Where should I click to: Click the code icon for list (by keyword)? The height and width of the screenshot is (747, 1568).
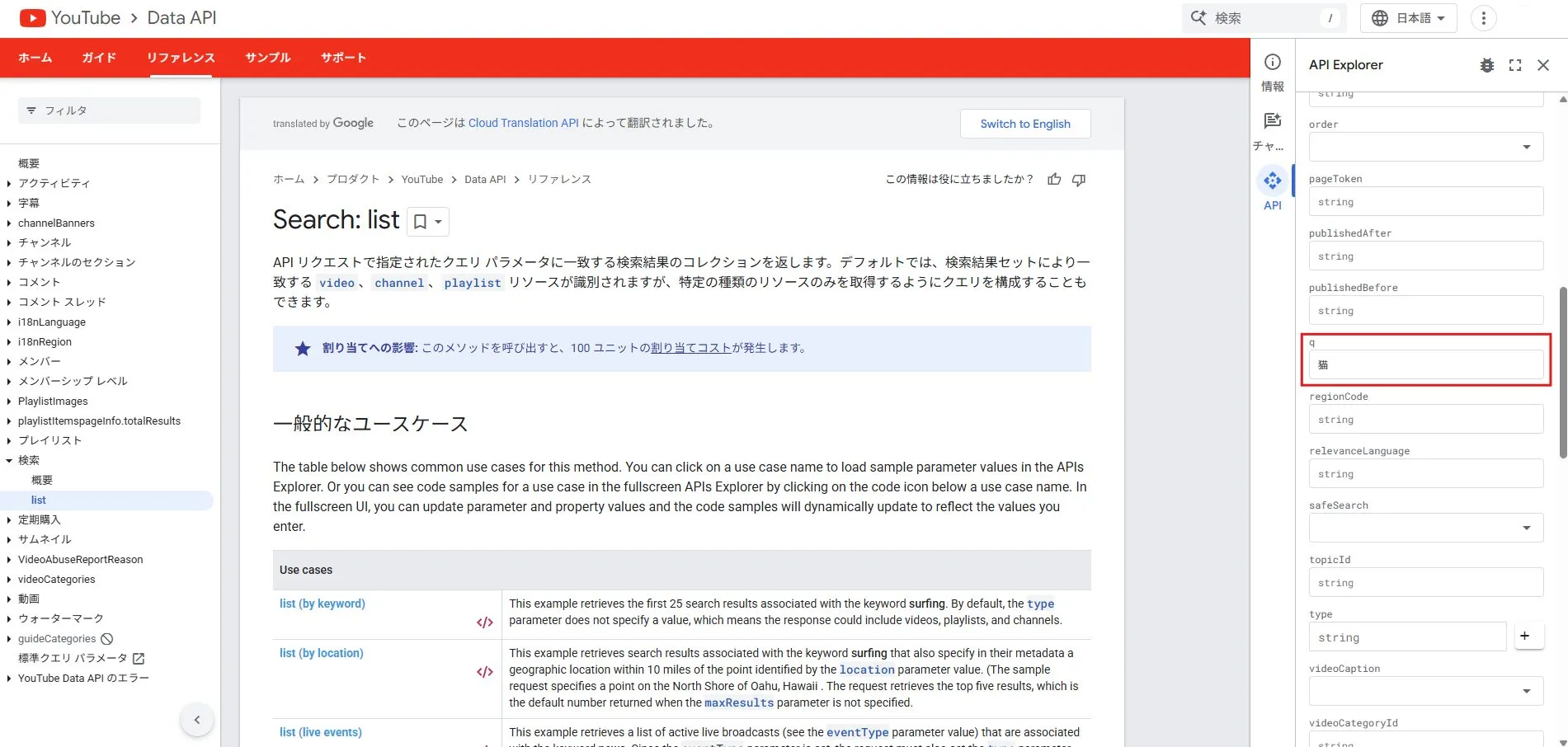[485, 622]
